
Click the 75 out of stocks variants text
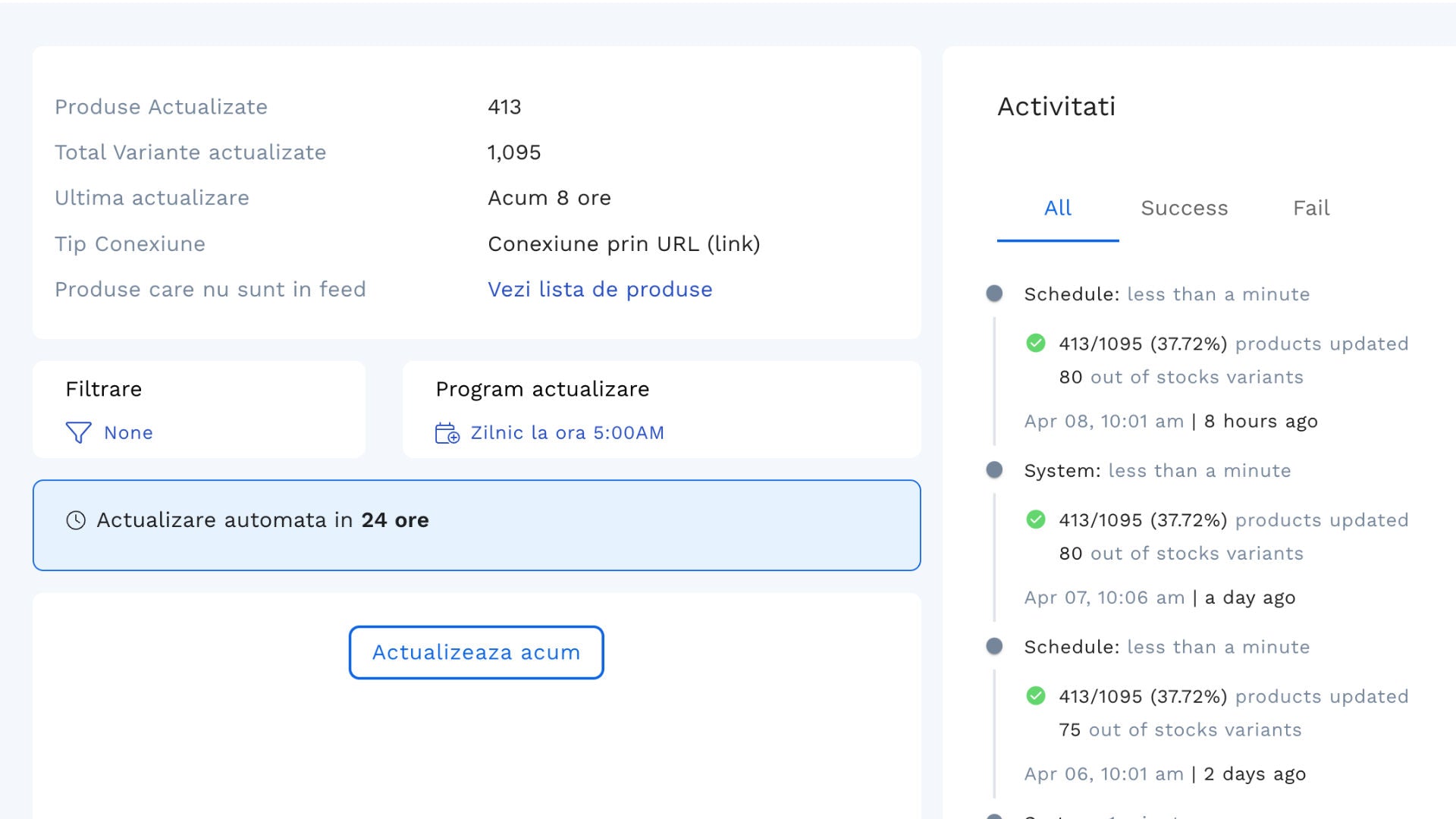1179,730
